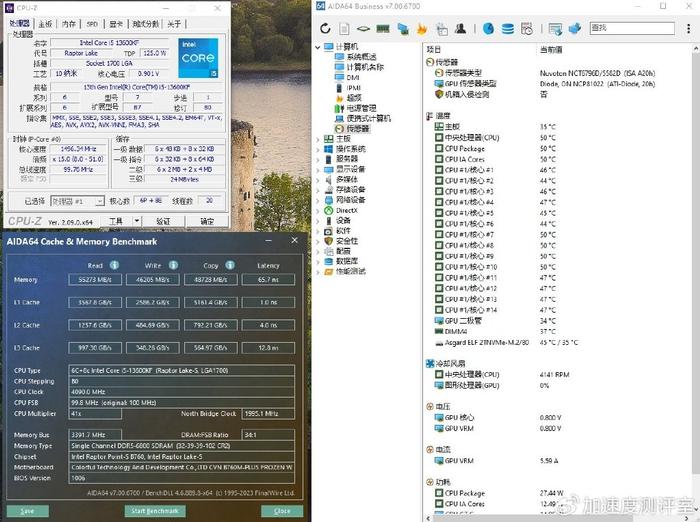The image size is (700, 522).
Task: Click the networked computers toolbar icon
Action: (403, 29)
